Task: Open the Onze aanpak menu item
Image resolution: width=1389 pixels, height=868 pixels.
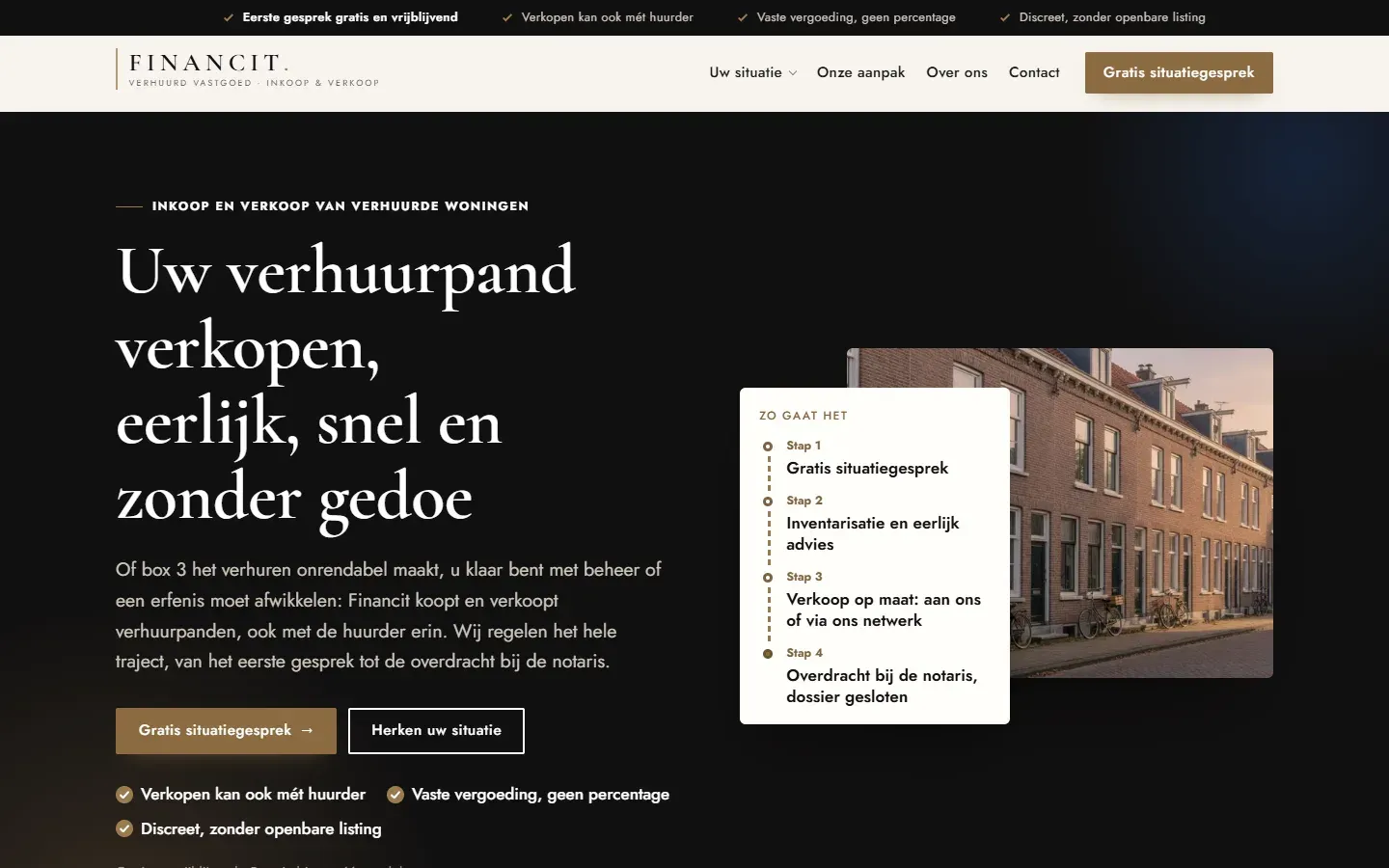Action: [x=860, y=72]
